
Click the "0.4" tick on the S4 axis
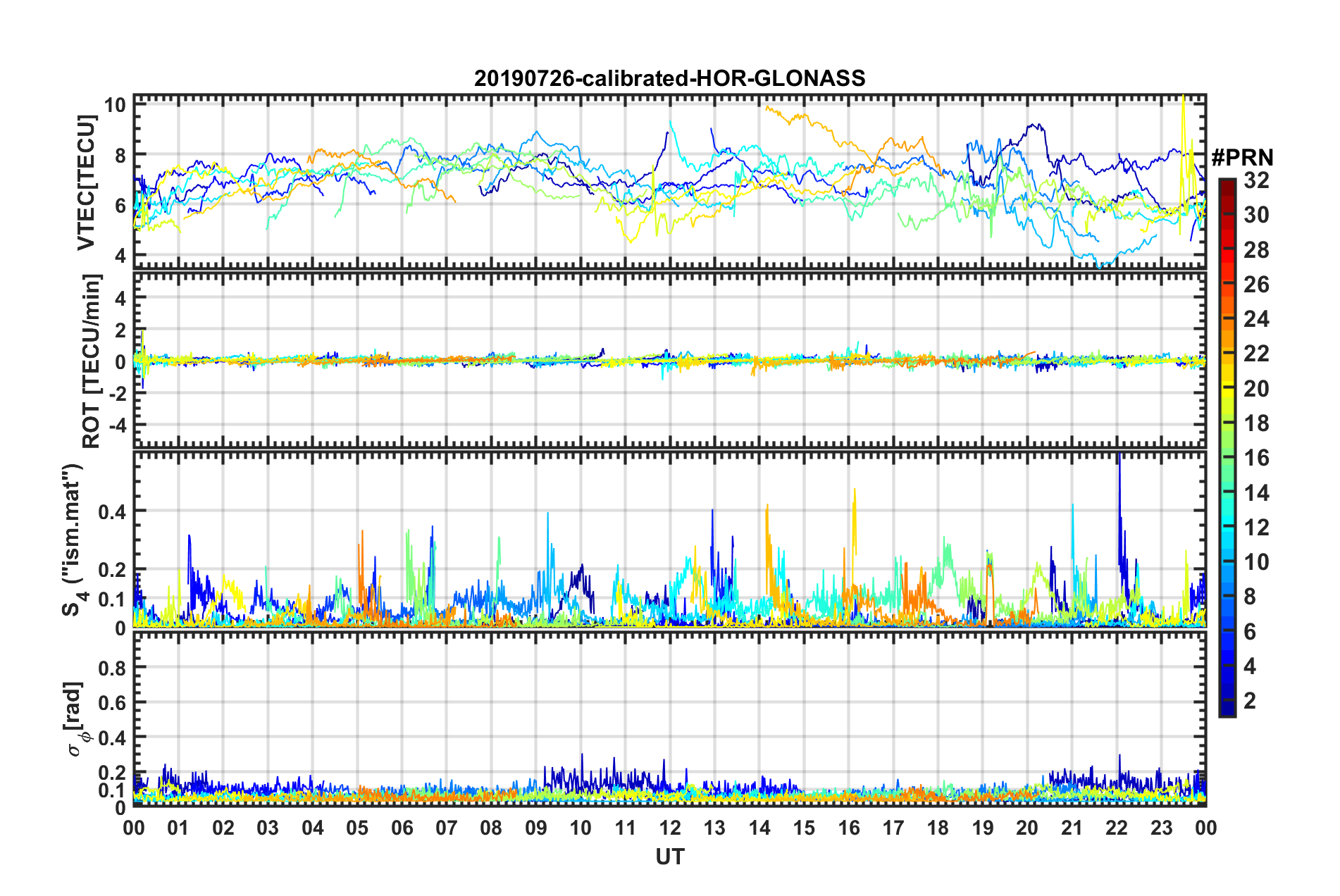coord(112,512)
